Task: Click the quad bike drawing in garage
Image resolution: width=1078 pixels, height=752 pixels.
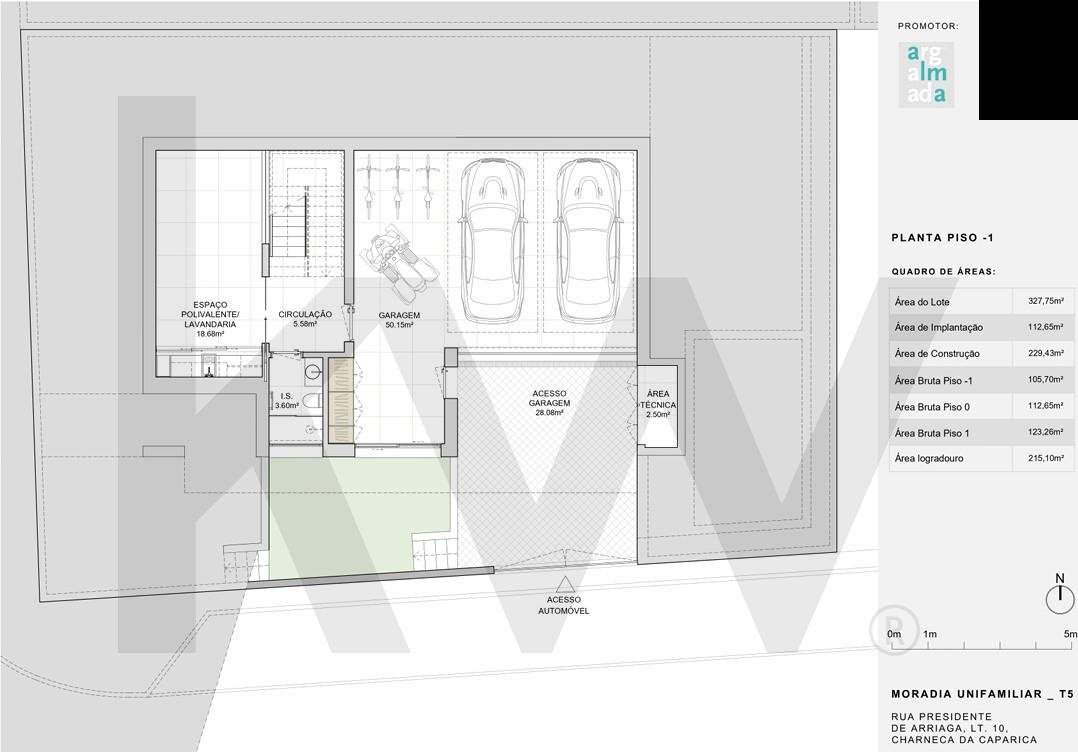Action: point(400,263)
